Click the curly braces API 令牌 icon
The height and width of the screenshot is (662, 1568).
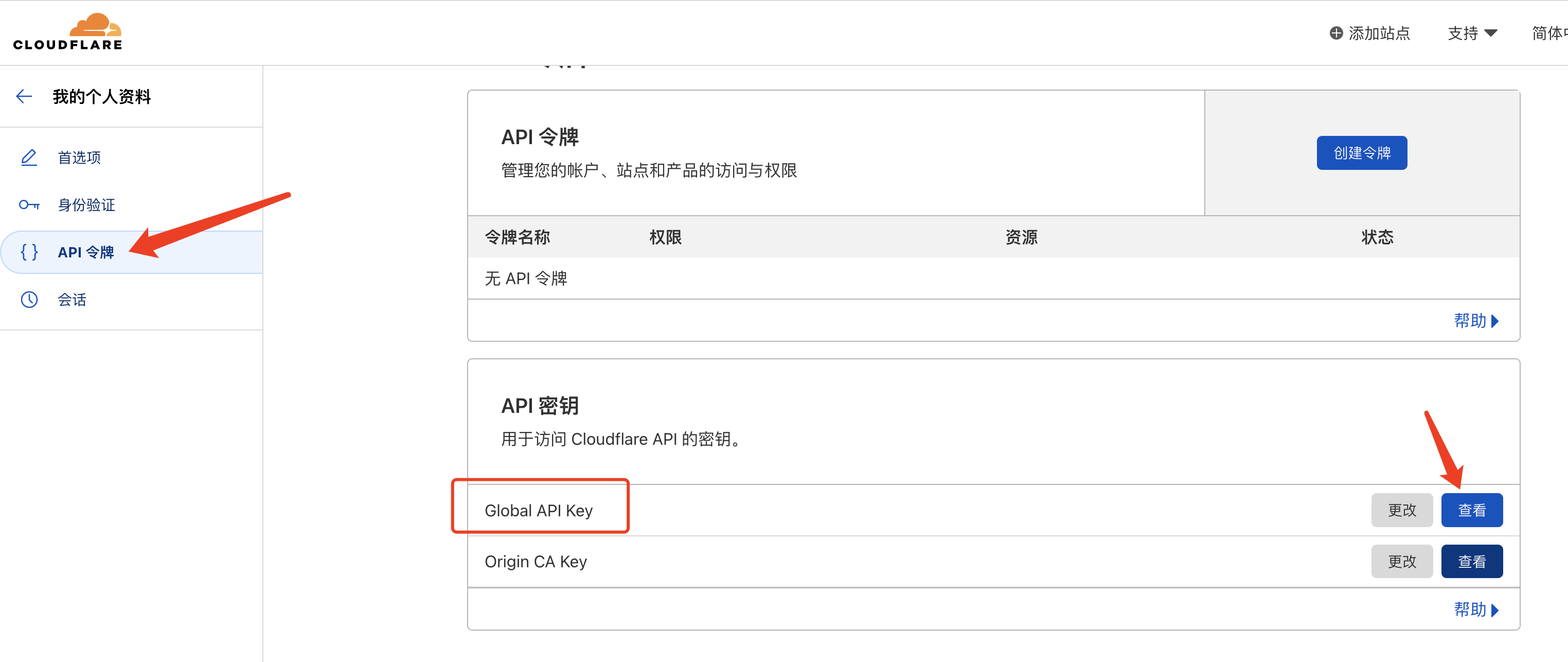(29, 252)
